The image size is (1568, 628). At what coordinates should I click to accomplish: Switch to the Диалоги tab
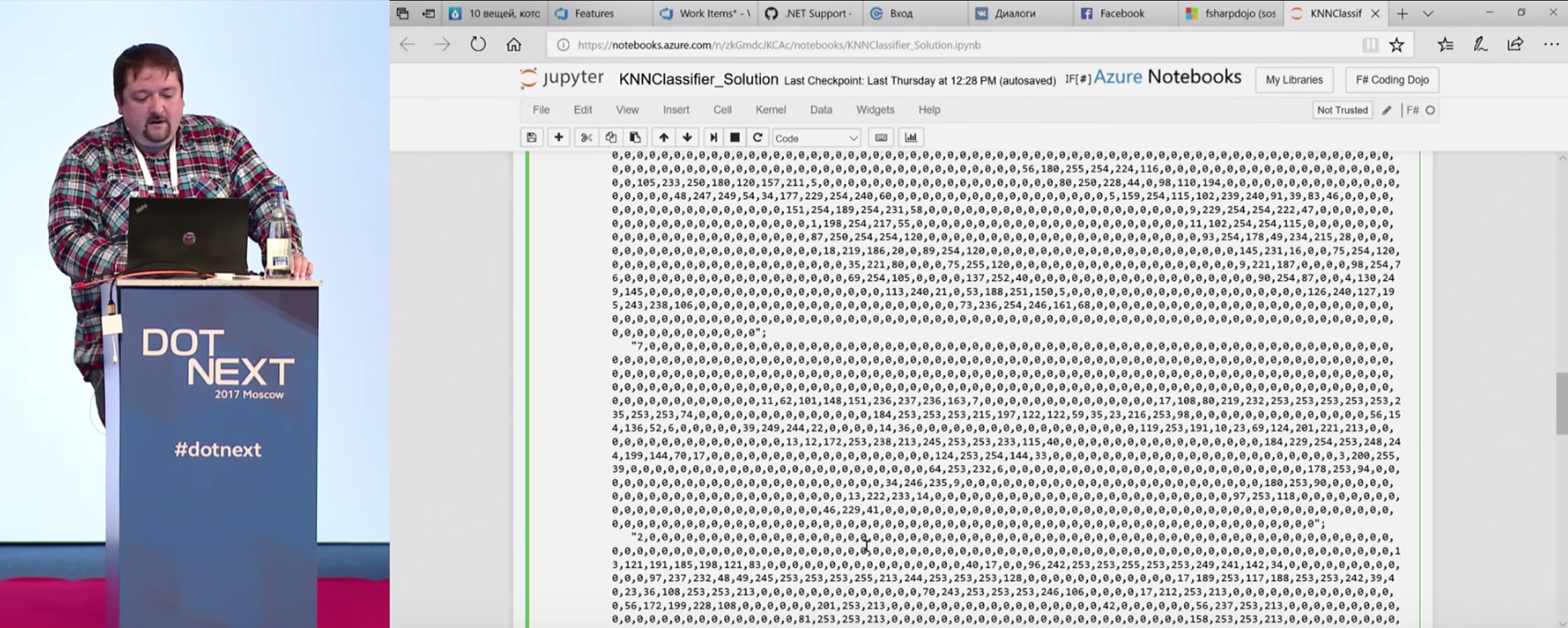click(x=1020, y=13)
